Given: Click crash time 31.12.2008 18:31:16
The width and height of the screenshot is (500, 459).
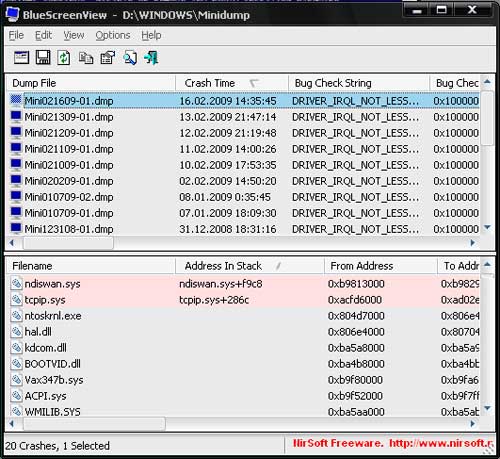Looking at the screenshot, I should point(228,229).
